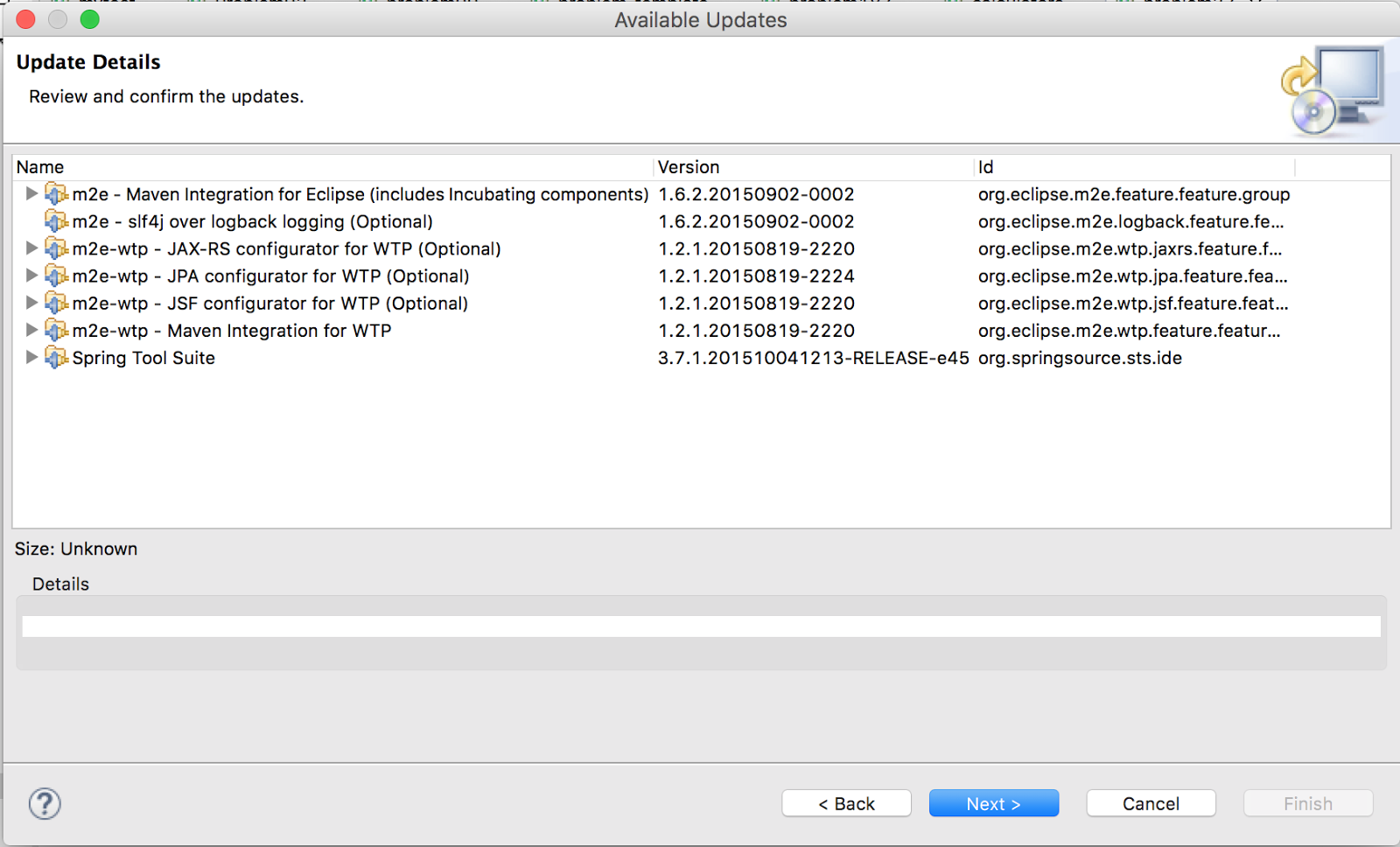Click the update wizard banner image
Image resolution: width=1400 pixels, height=847 pixels.
1333,92
